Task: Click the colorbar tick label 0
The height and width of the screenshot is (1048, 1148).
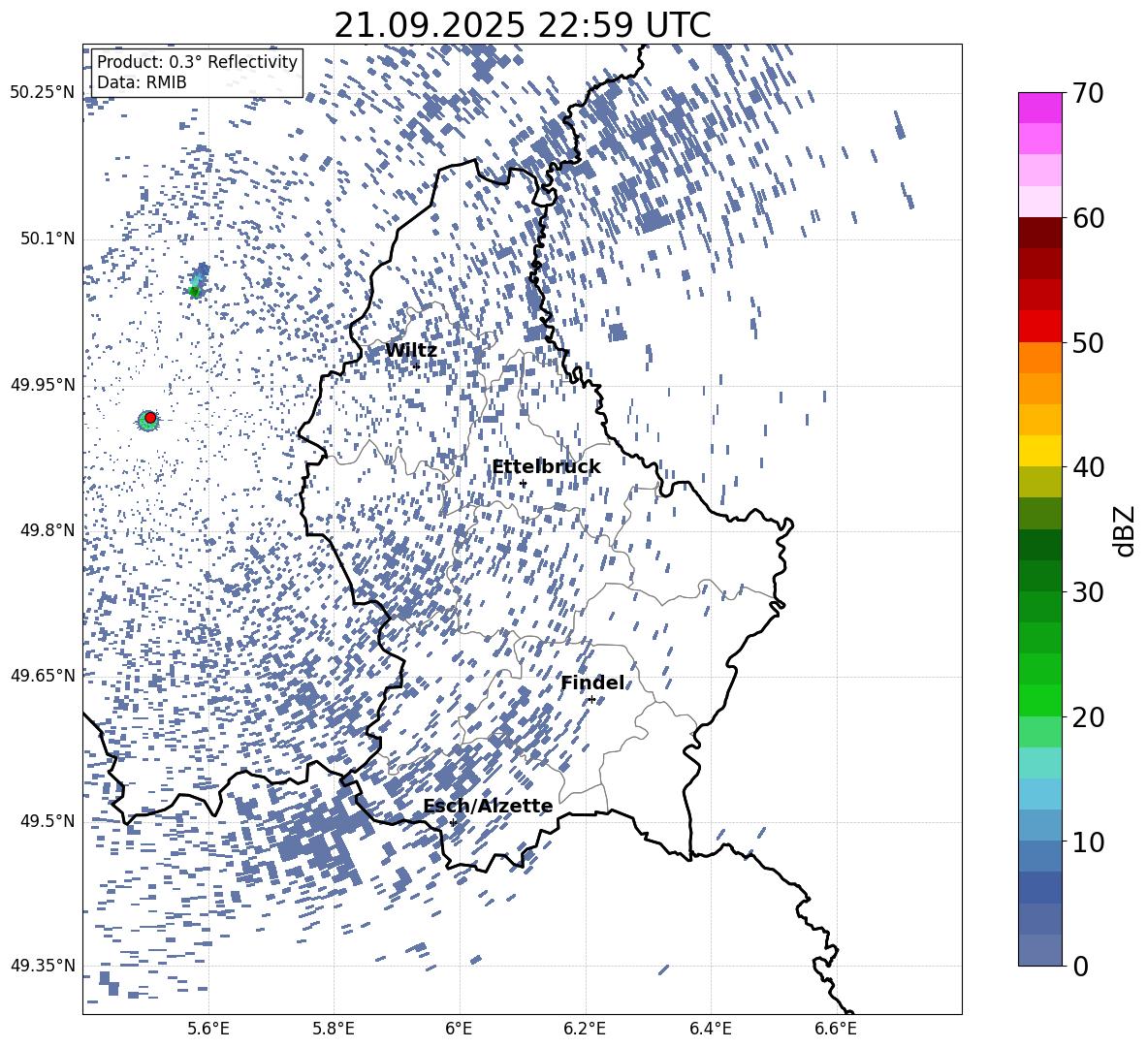Action: coord(1080,967)
